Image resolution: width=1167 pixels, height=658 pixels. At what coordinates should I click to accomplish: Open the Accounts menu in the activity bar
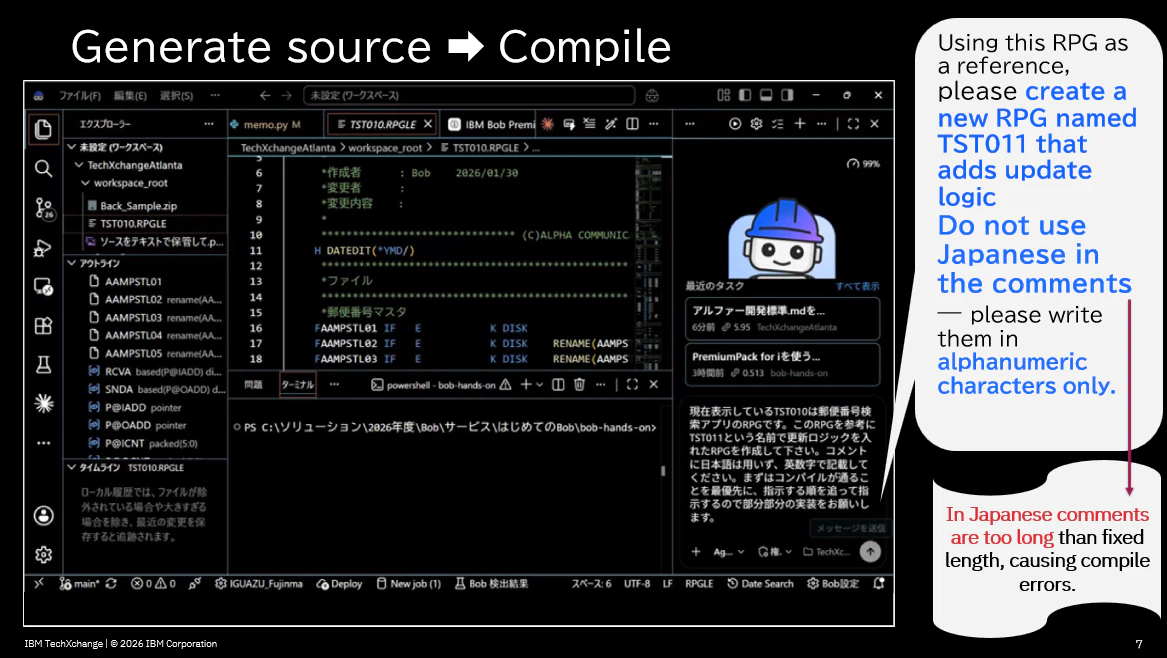tap(43, 515)
